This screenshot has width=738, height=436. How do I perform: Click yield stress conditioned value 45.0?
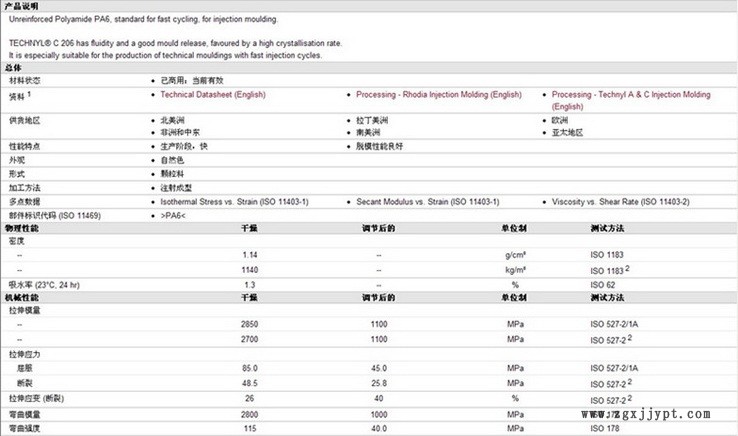[x=379, y=368]
